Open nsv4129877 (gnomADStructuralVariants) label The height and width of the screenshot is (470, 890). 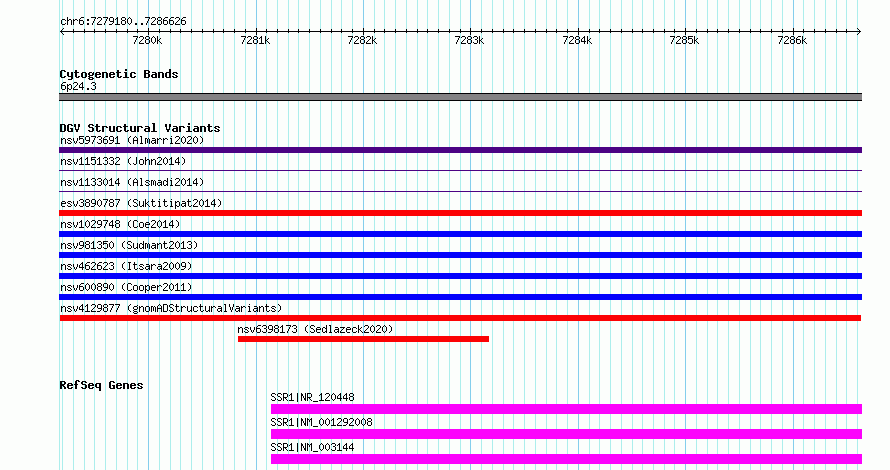coord(171,308)
